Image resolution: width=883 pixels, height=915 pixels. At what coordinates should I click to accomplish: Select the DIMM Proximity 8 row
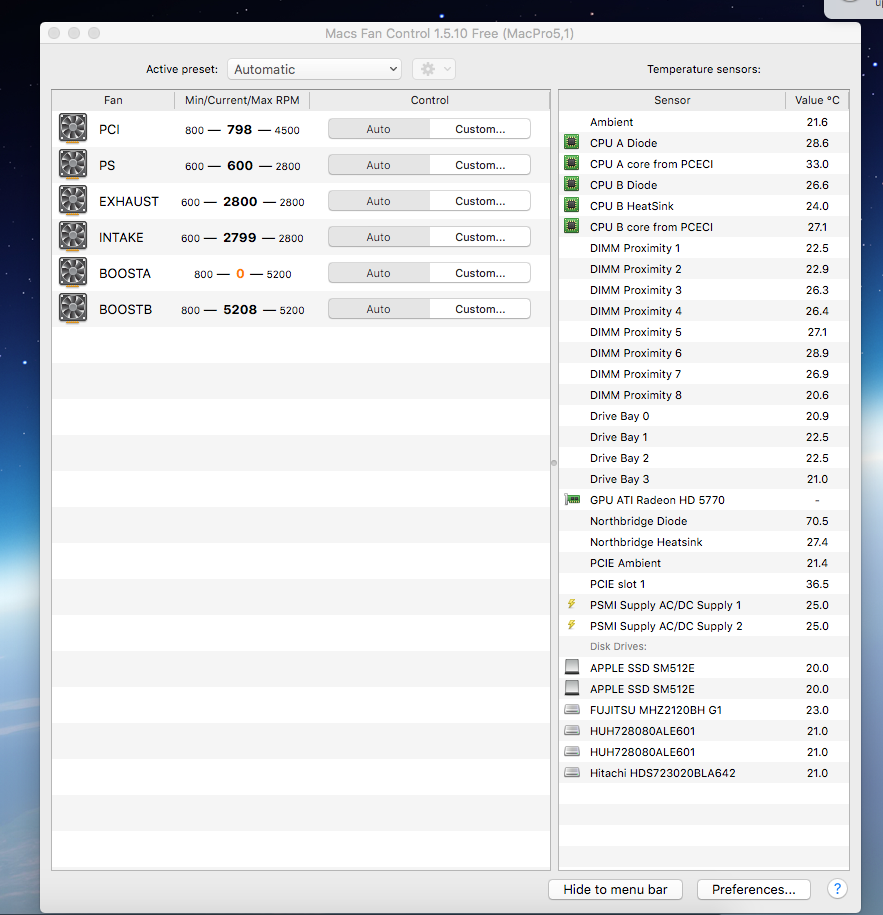tap(704, 395)
